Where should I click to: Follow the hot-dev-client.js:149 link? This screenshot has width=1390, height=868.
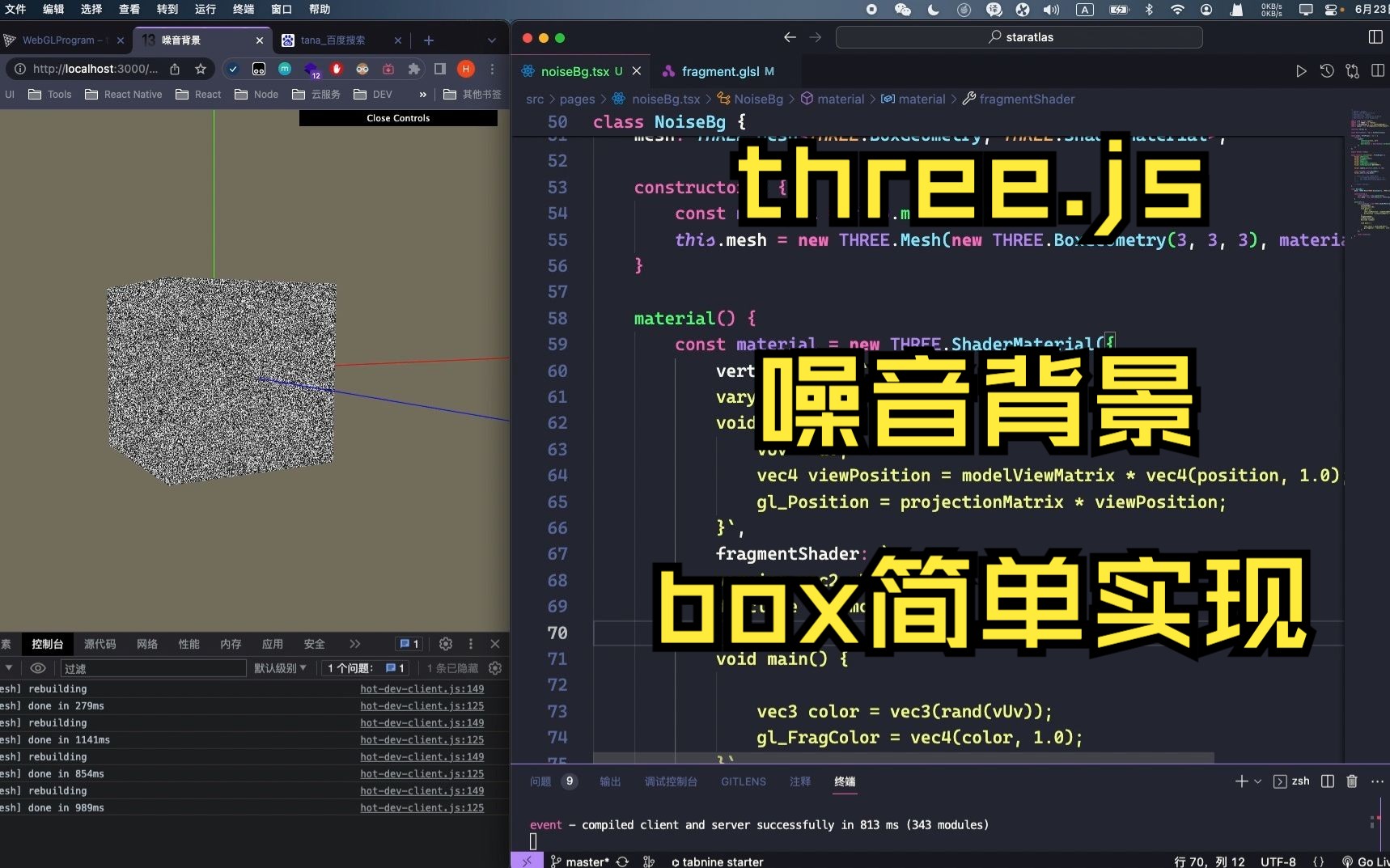[x=422, y=689]
